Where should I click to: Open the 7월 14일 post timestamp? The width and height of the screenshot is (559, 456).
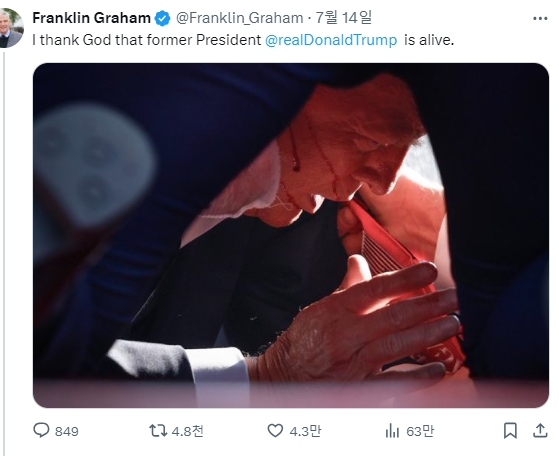344,17
